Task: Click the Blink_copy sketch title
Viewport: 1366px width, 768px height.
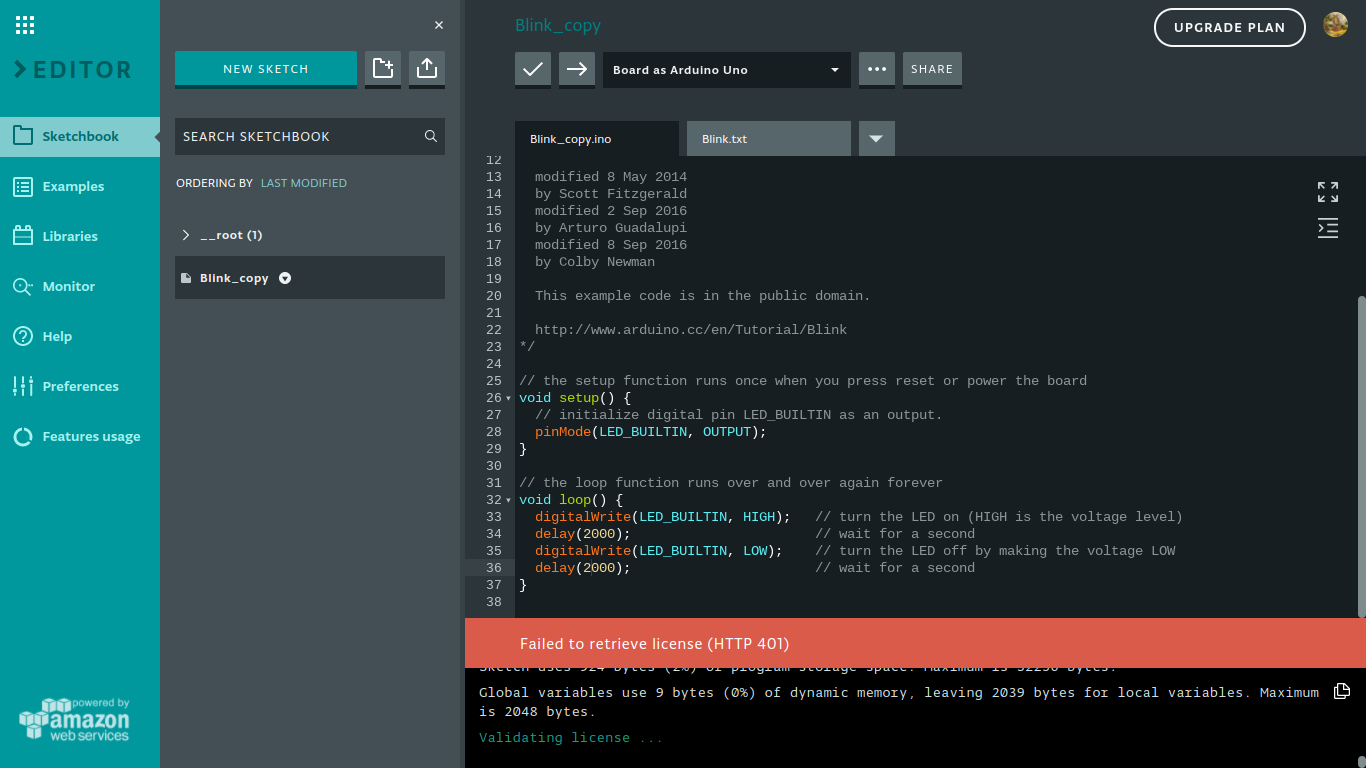Action: tap(558, 26)
